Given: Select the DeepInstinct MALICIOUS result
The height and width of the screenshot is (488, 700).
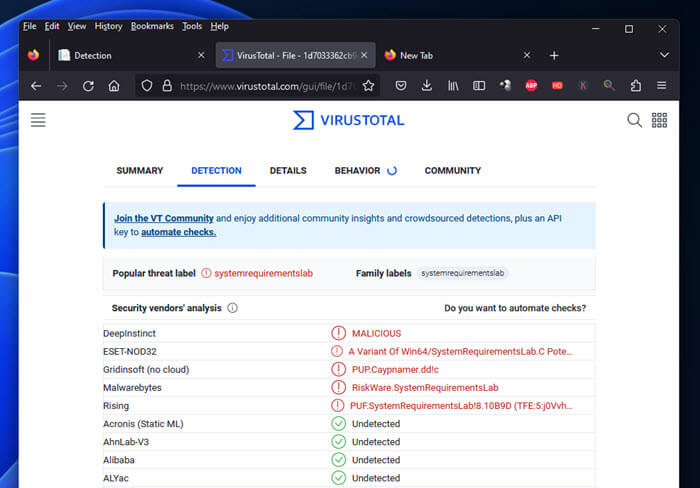Looking at the screenshot, I should [x=376, y=334].
